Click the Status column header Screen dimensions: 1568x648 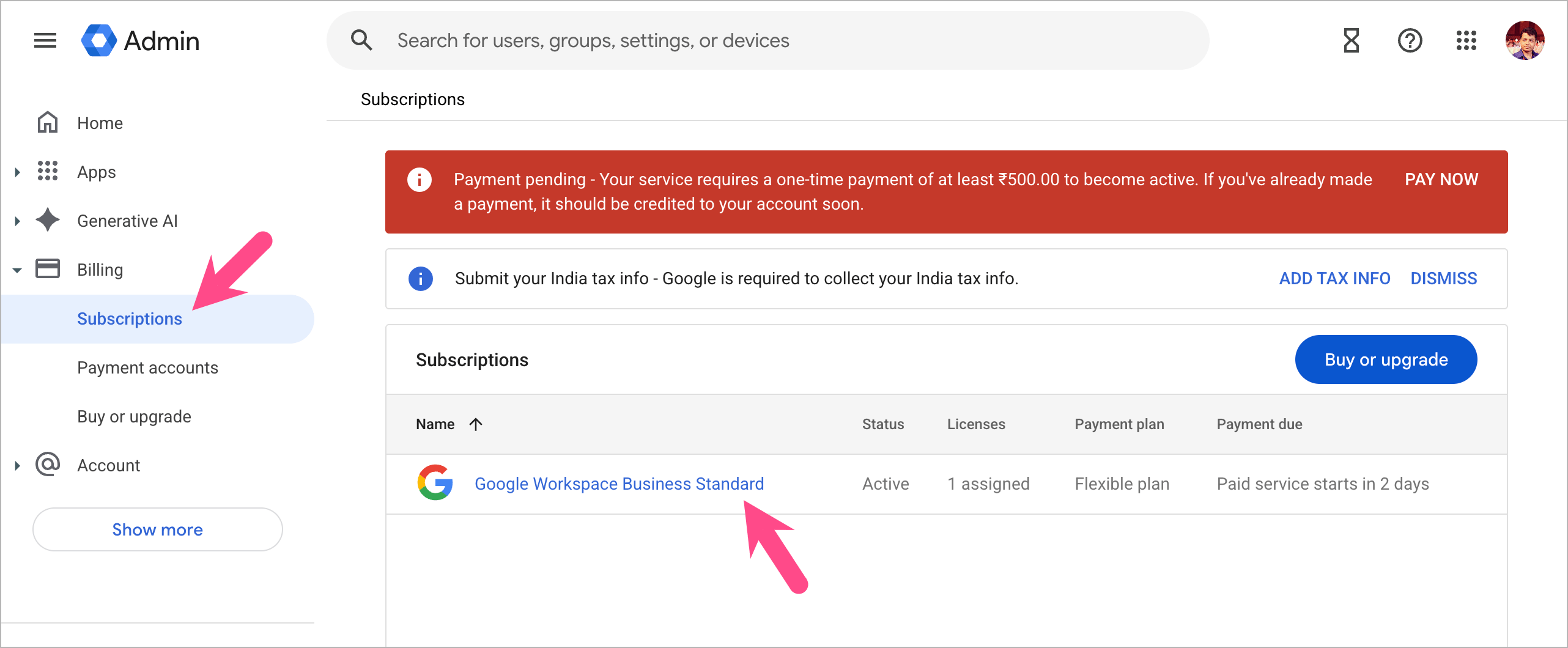click(x=883, y=424)
